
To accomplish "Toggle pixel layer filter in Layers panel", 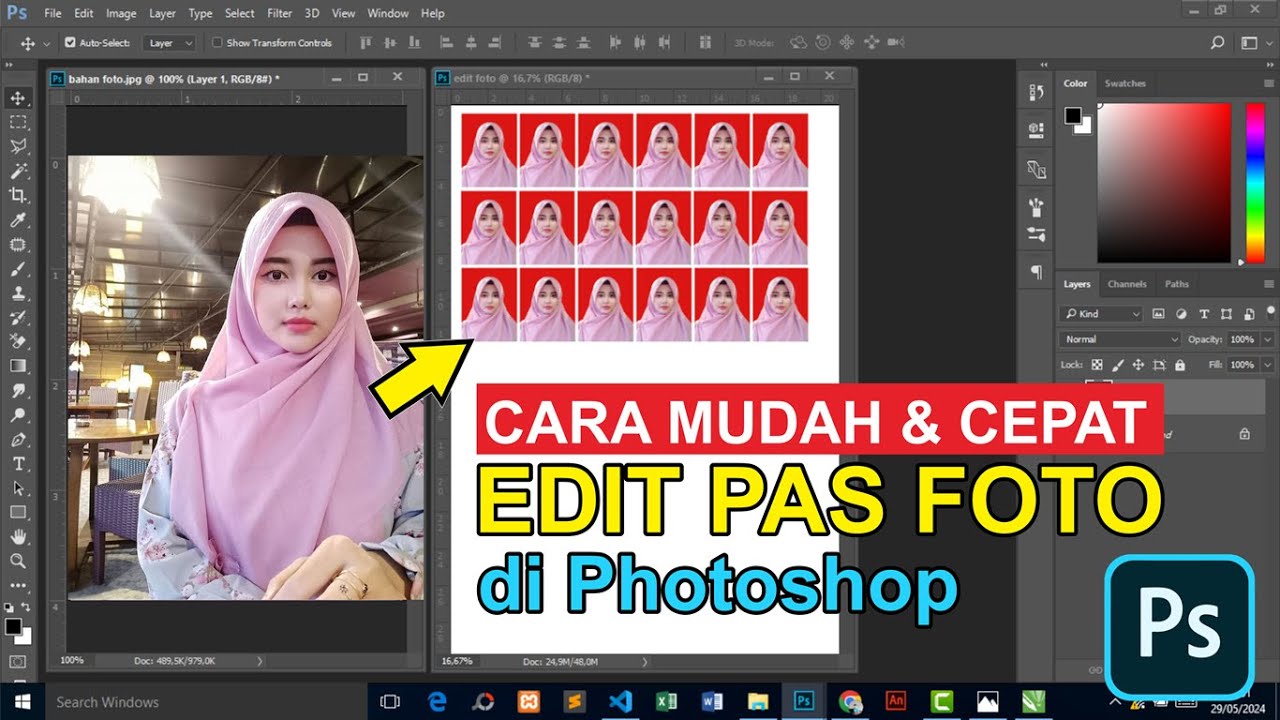I will [x=1159, y=313].
